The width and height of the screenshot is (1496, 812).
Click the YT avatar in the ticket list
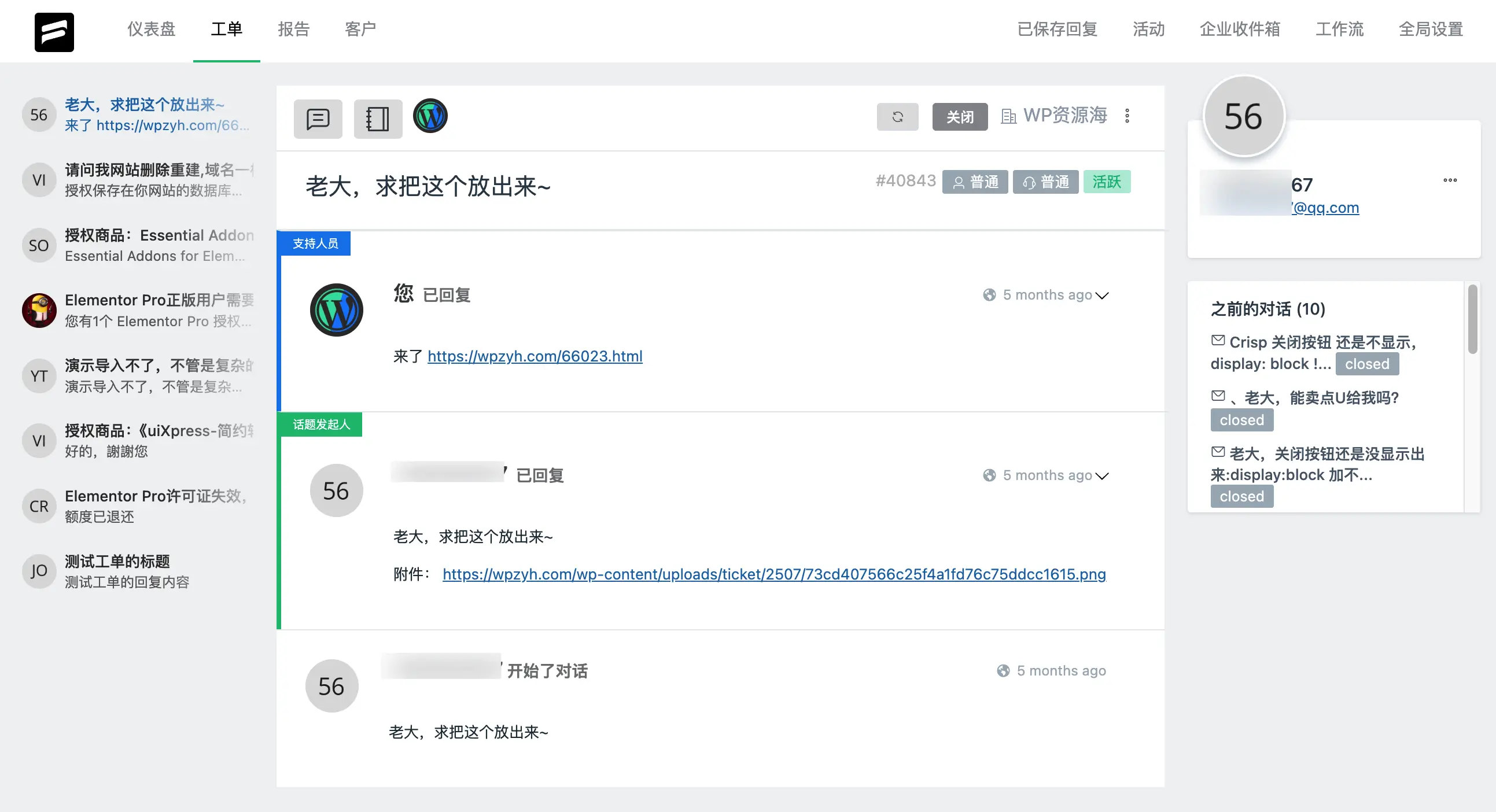click(39, 375)
